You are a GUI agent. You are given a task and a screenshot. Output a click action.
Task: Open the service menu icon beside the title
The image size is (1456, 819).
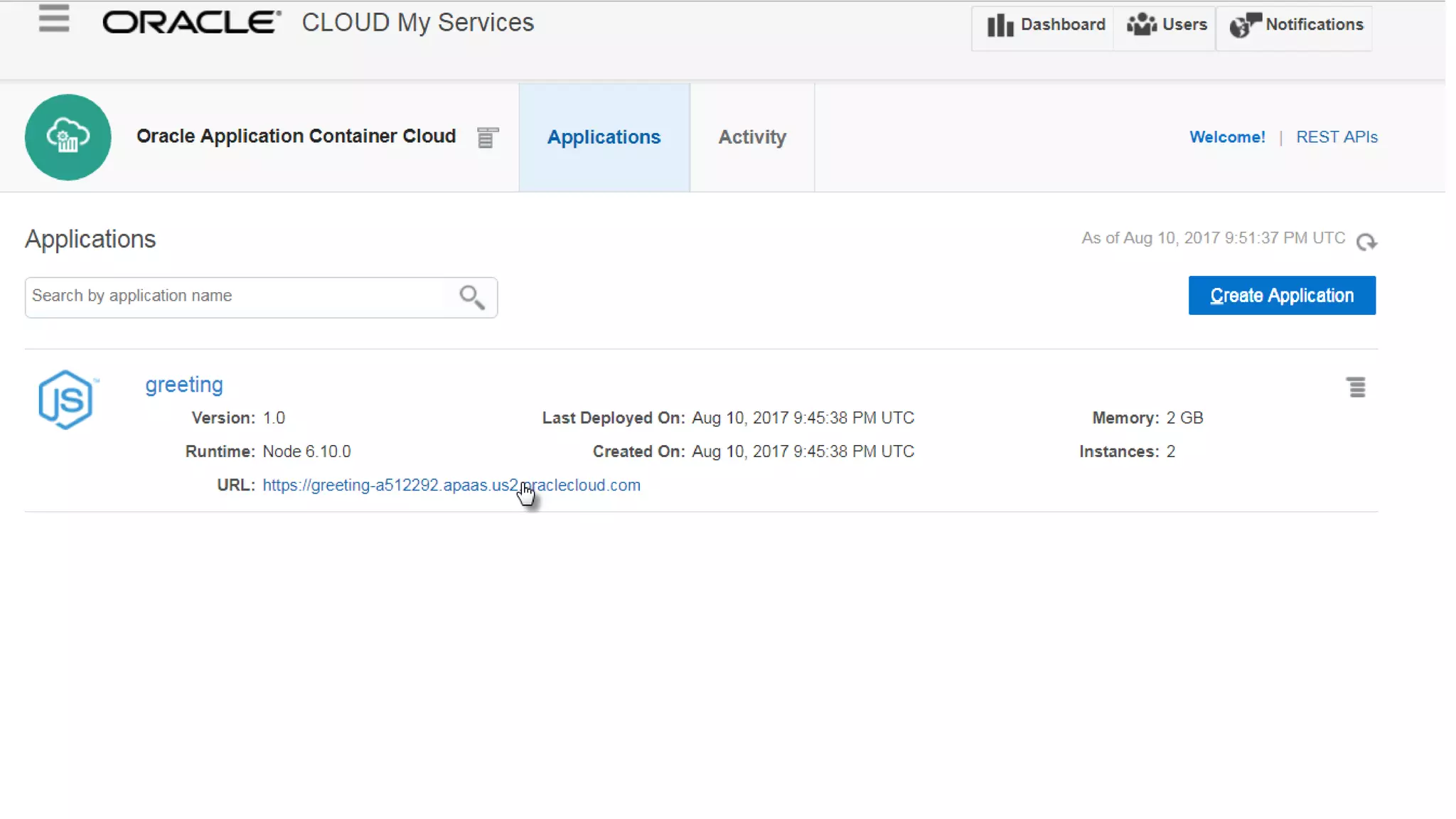[x=487, y=137]
